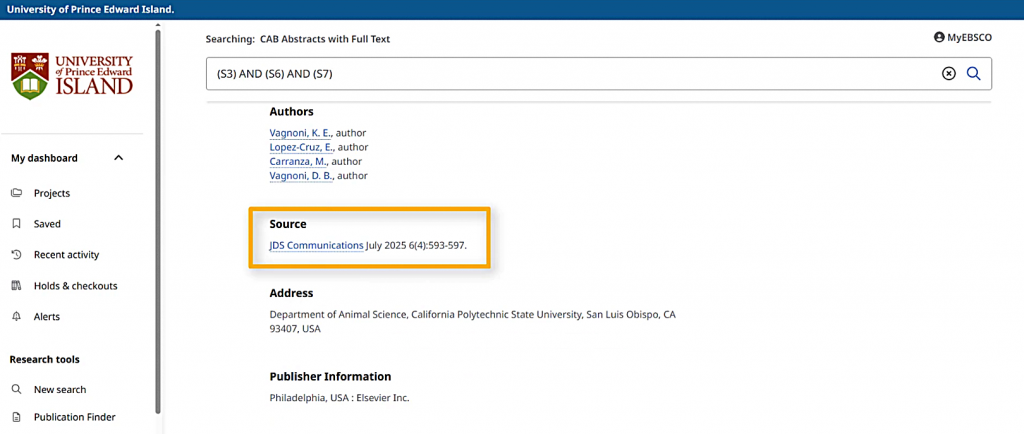The image size is (1024, 434).
Task: Collapse the My dashboard section chevron
Action: 118,158
